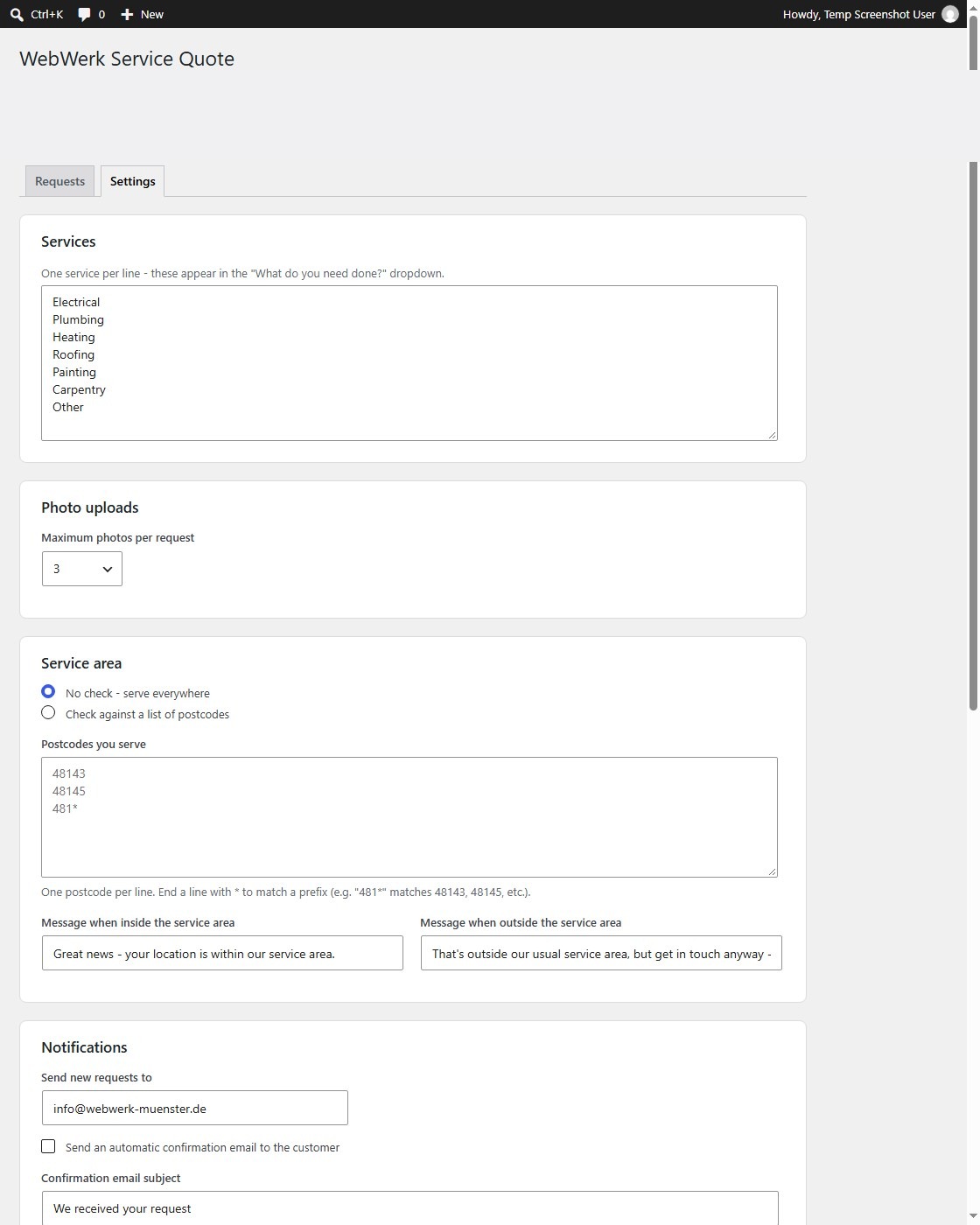
Task: Click the Services textarea resize handle
Action: pos(772,435)
